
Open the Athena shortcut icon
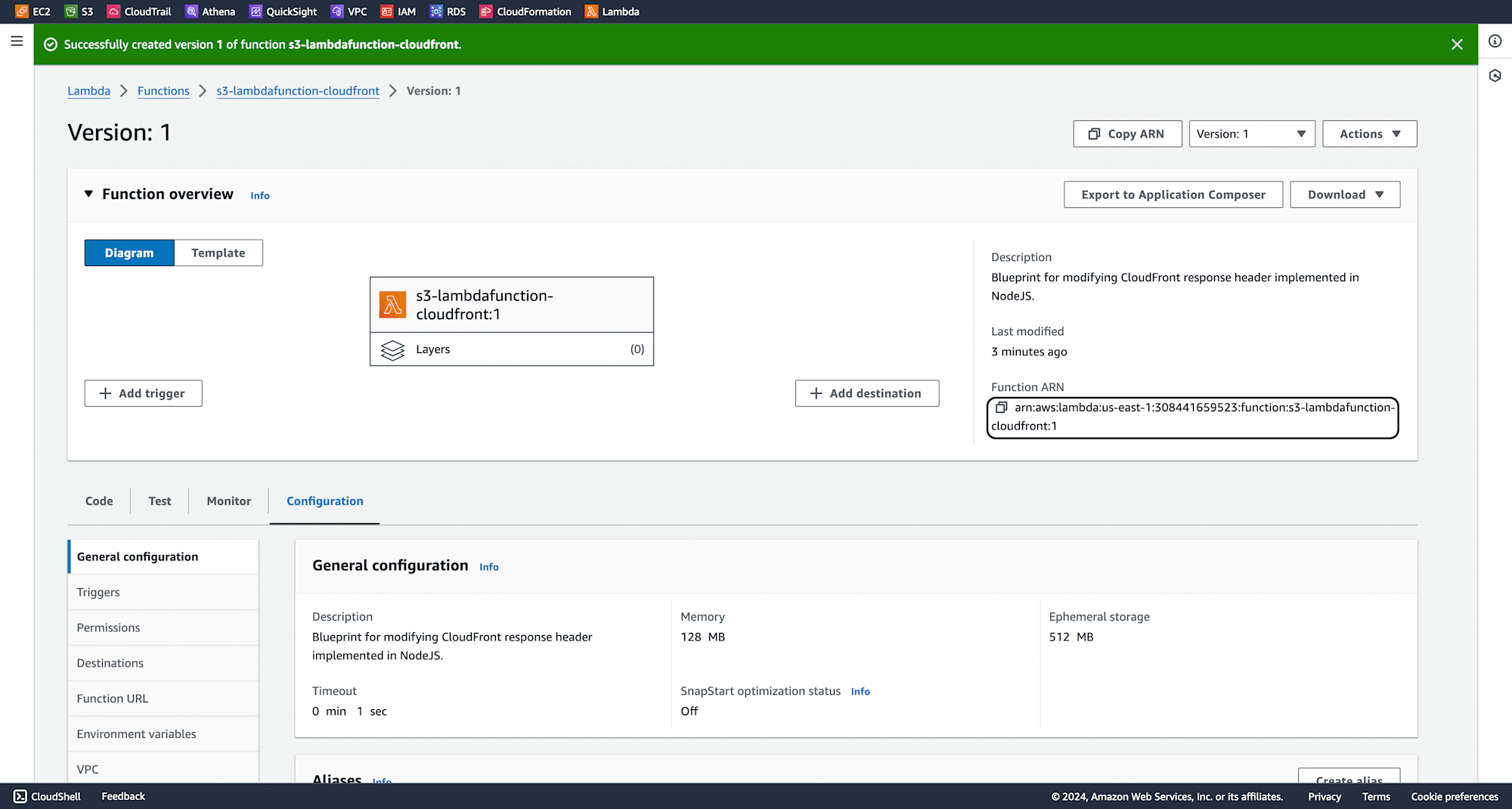[x=191, y=11]
